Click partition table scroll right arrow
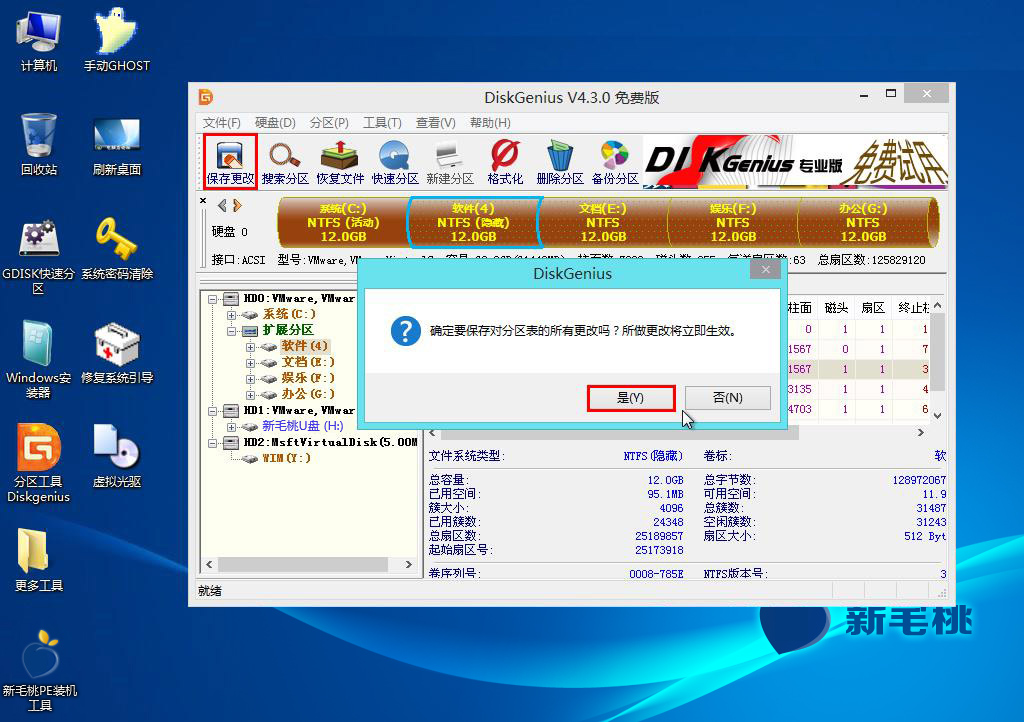Viewport: 1024px width, 722px height. 921,432
